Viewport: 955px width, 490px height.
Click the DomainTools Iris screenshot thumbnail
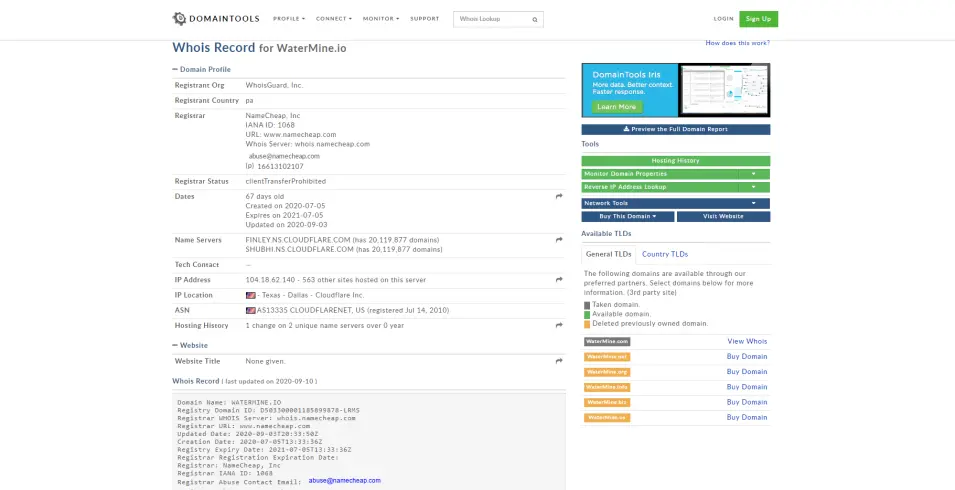tap(724, 90)
